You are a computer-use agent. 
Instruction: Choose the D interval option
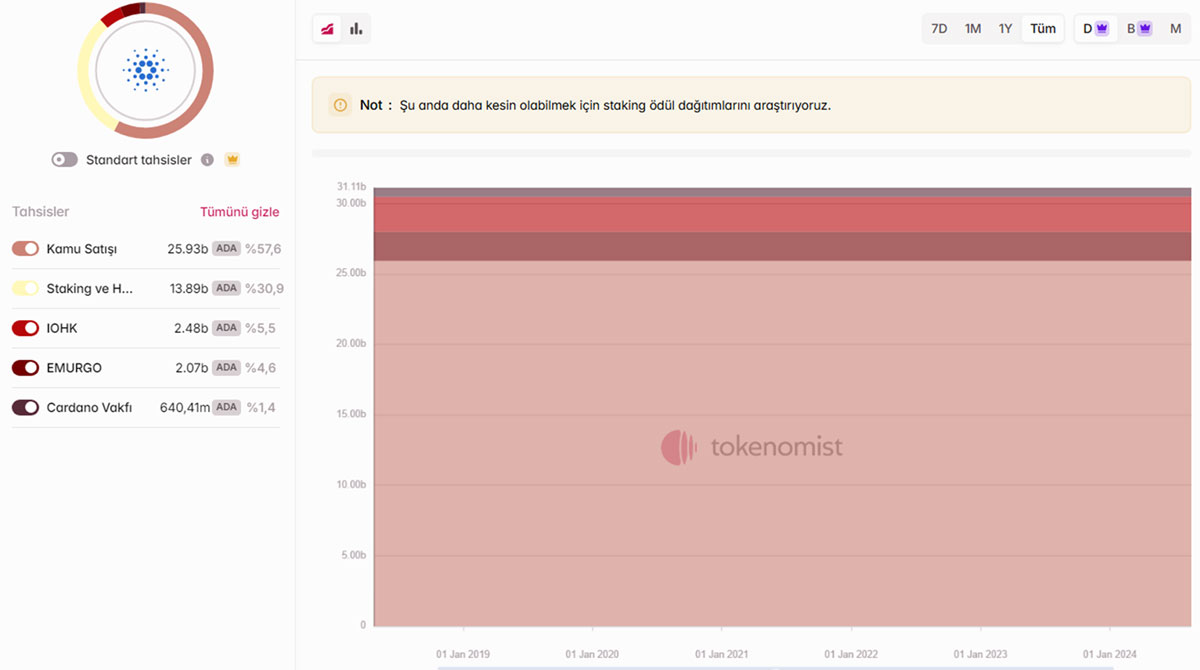click(x=1096, y=29)
